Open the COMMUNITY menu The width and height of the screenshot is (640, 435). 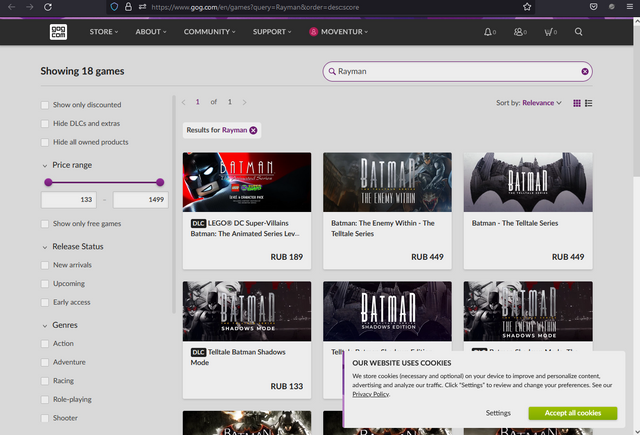click(x=209, y=32)
